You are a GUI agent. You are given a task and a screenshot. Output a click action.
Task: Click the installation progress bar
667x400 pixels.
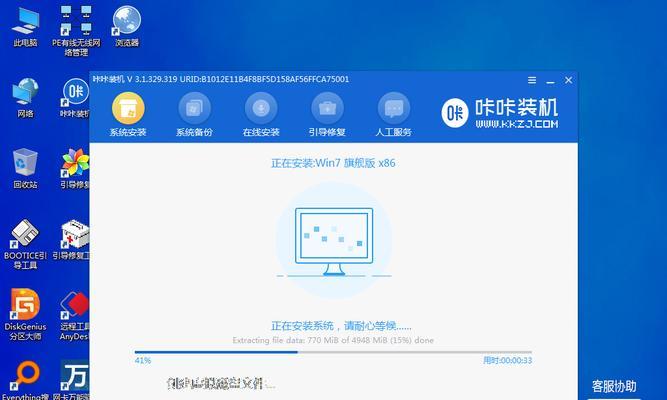334,352
